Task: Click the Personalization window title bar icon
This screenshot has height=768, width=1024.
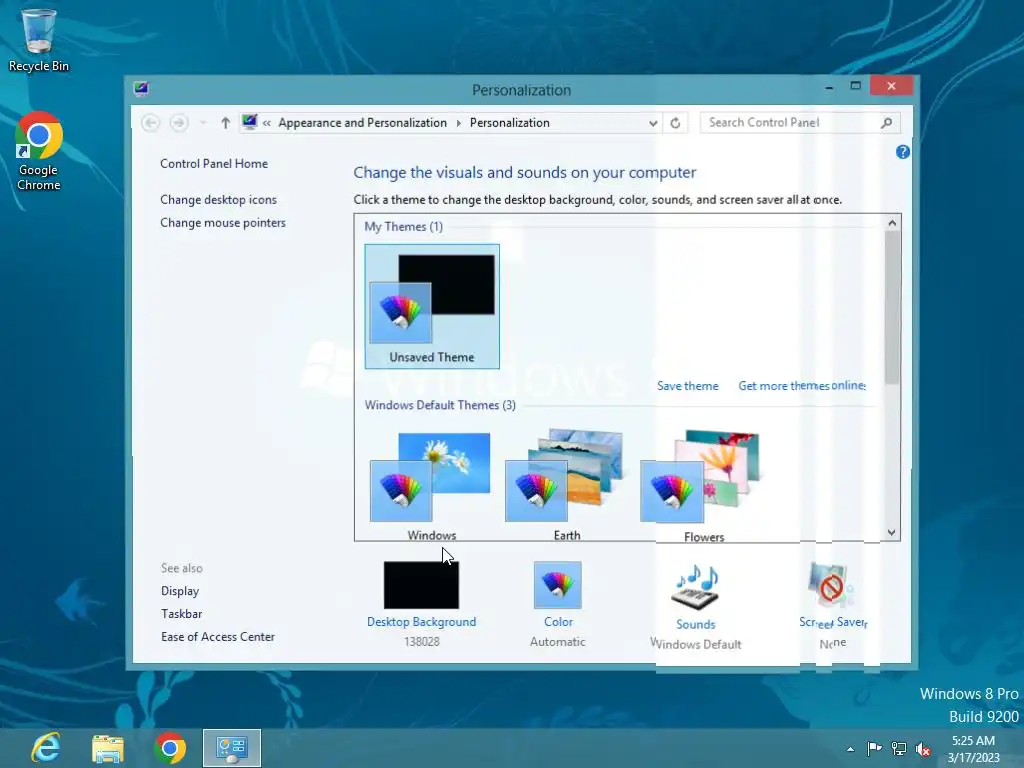Action: pos(140,89)
